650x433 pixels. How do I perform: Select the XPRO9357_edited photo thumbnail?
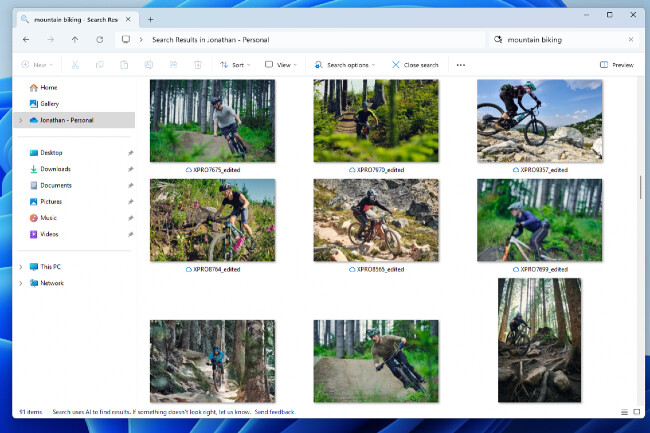tap(539, 121)
